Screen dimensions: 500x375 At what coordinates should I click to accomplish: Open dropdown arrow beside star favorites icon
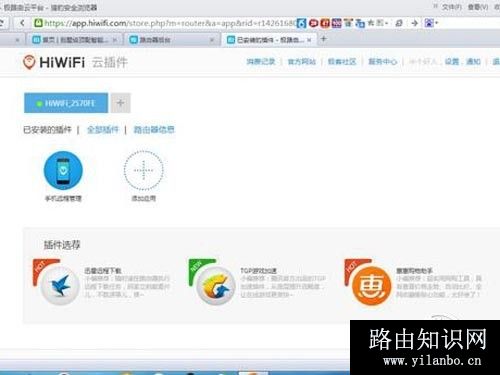point(387,23)
